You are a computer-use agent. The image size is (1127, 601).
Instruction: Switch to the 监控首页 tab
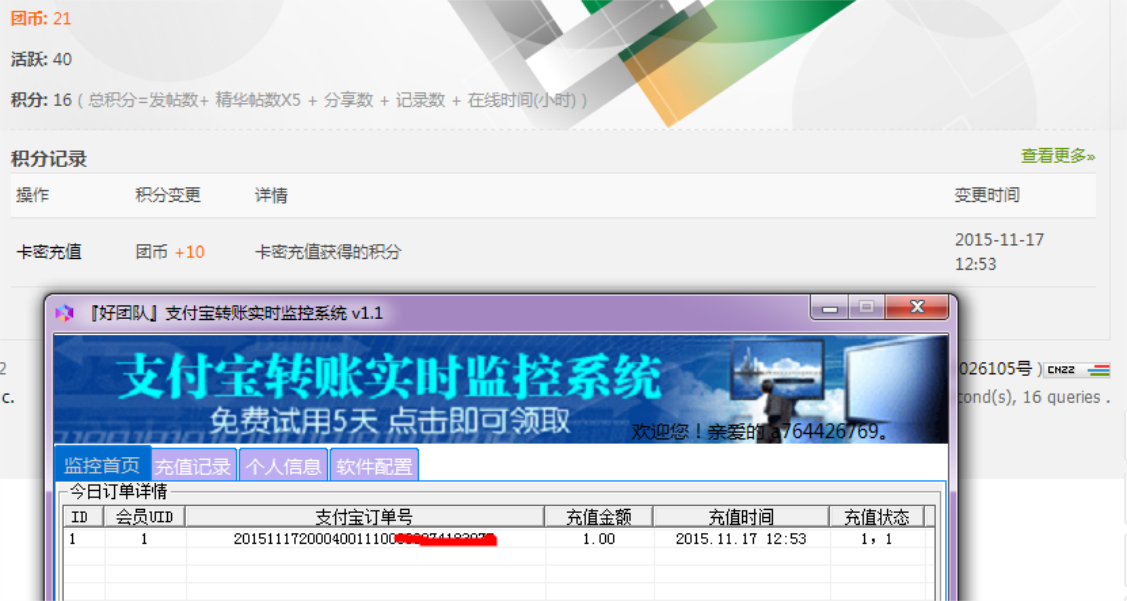tap(102, 464)
